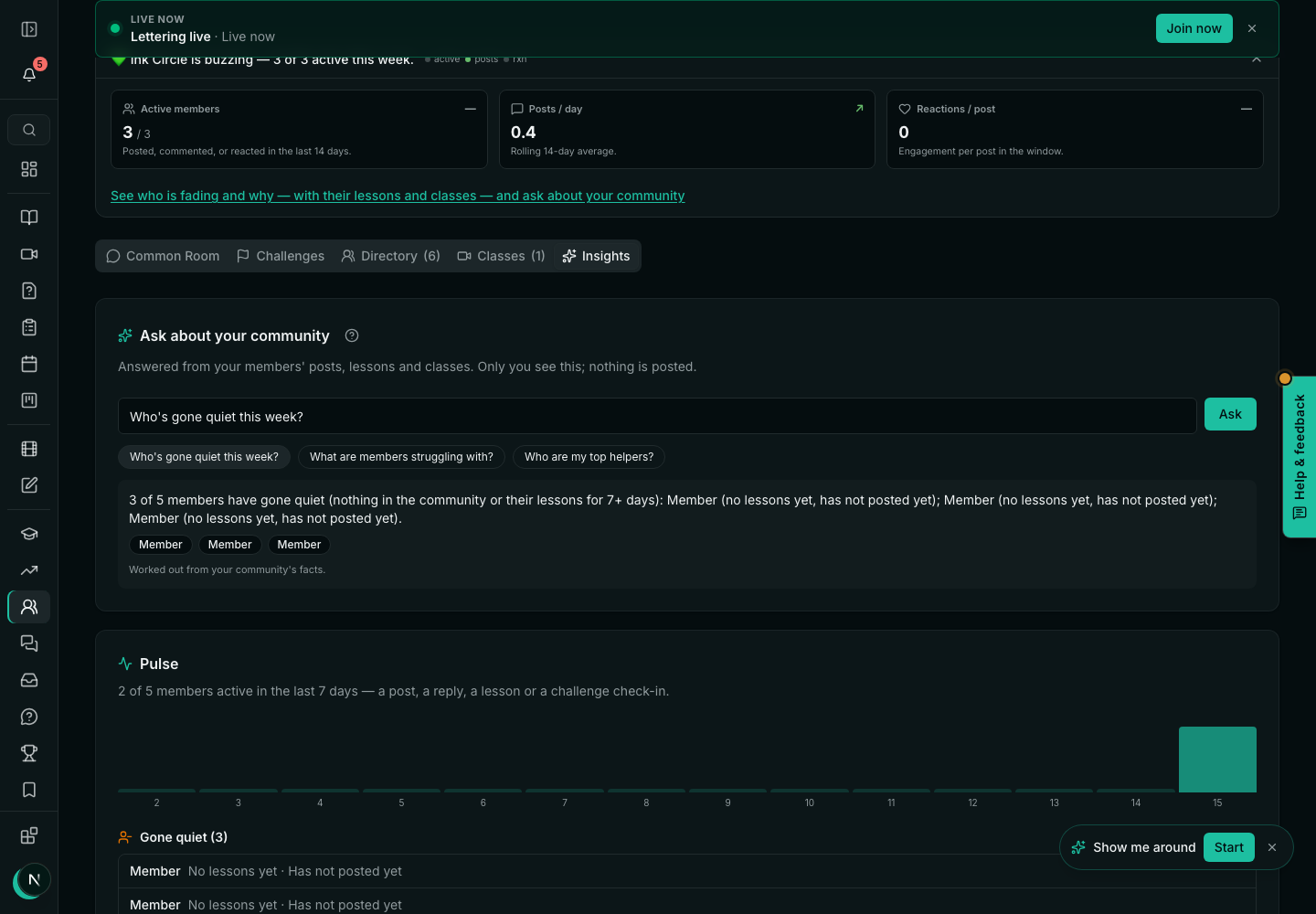This screenshot has width=1316, height=914.
Task: Pick 'What are members struggling with?' suggestion
Action: tap(401, 457)
